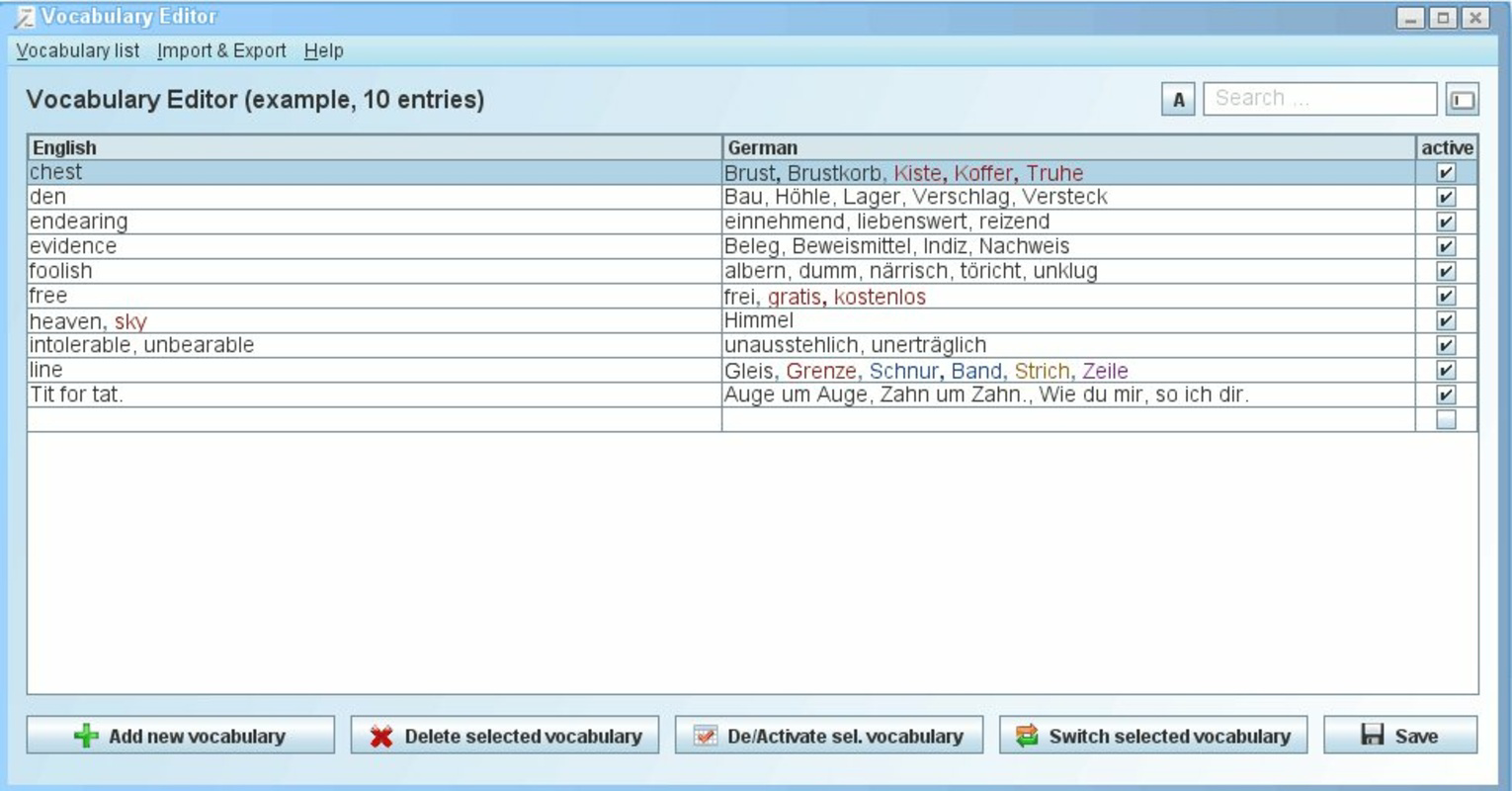This screenshot has height=791, width=1512.
Task: Check the active box in empty row
Action: [1446, 419]
